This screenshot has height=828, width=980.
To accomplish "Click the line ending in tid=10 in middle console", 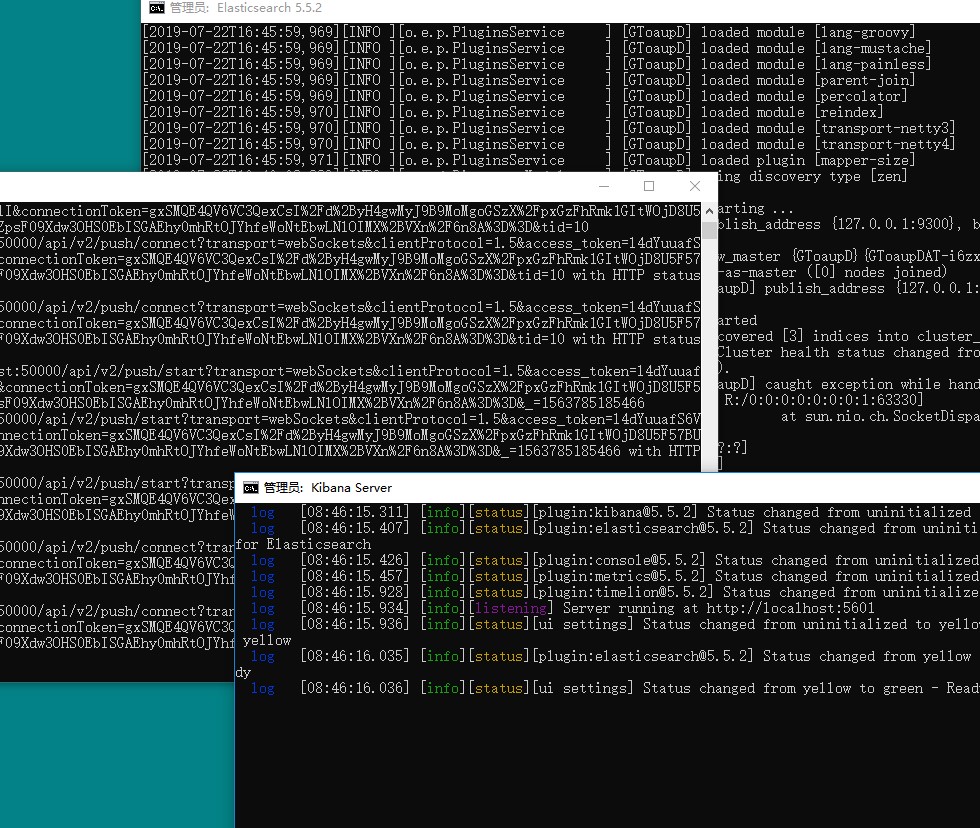I will coord(294,227).
